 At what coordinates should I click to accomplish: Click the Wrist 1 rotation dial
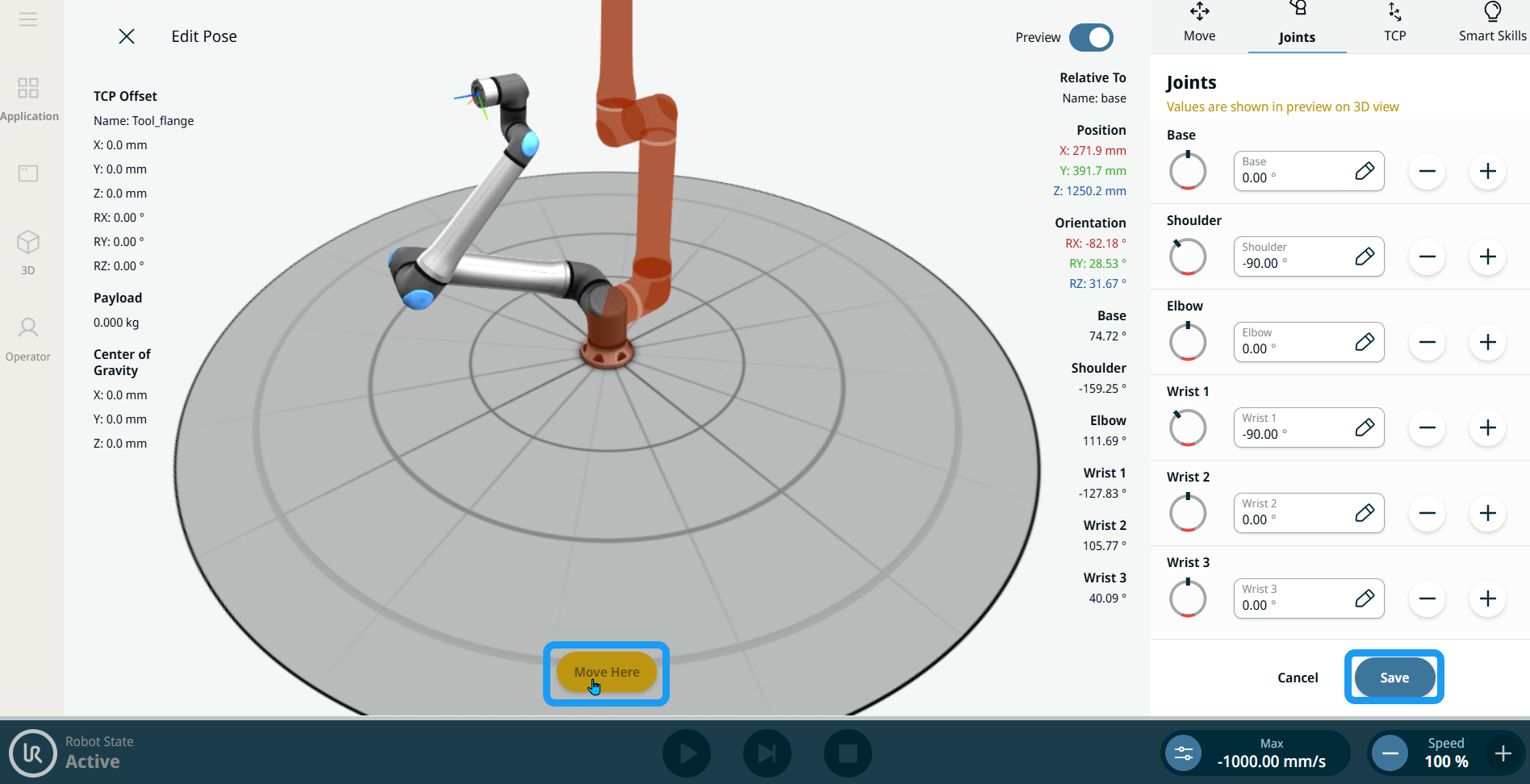pyautogui.click(x=1188, y=427)
